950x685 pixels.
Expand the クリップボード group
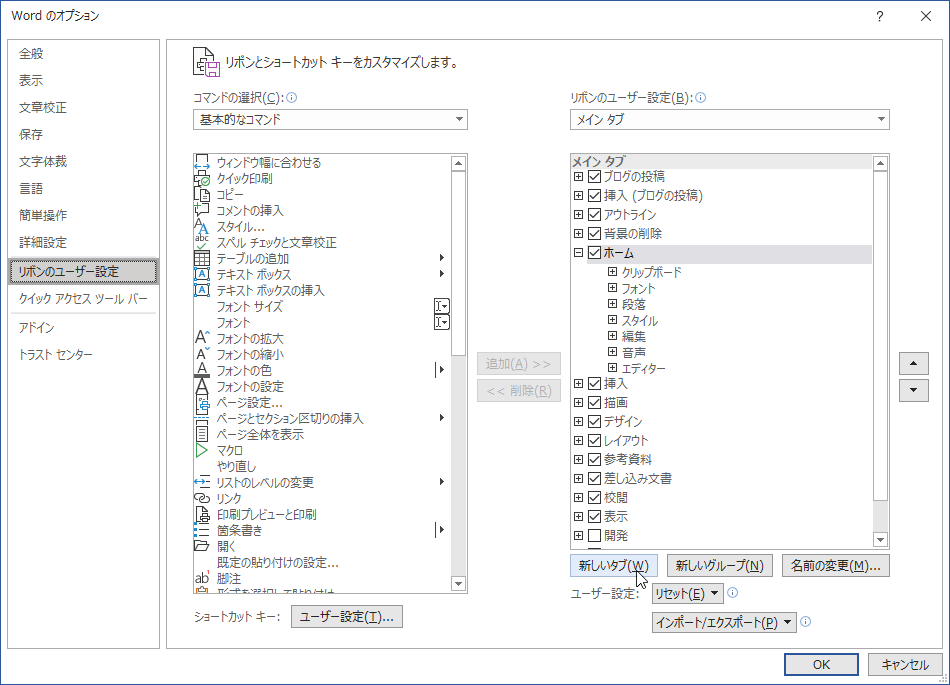[x=613, y=272]
